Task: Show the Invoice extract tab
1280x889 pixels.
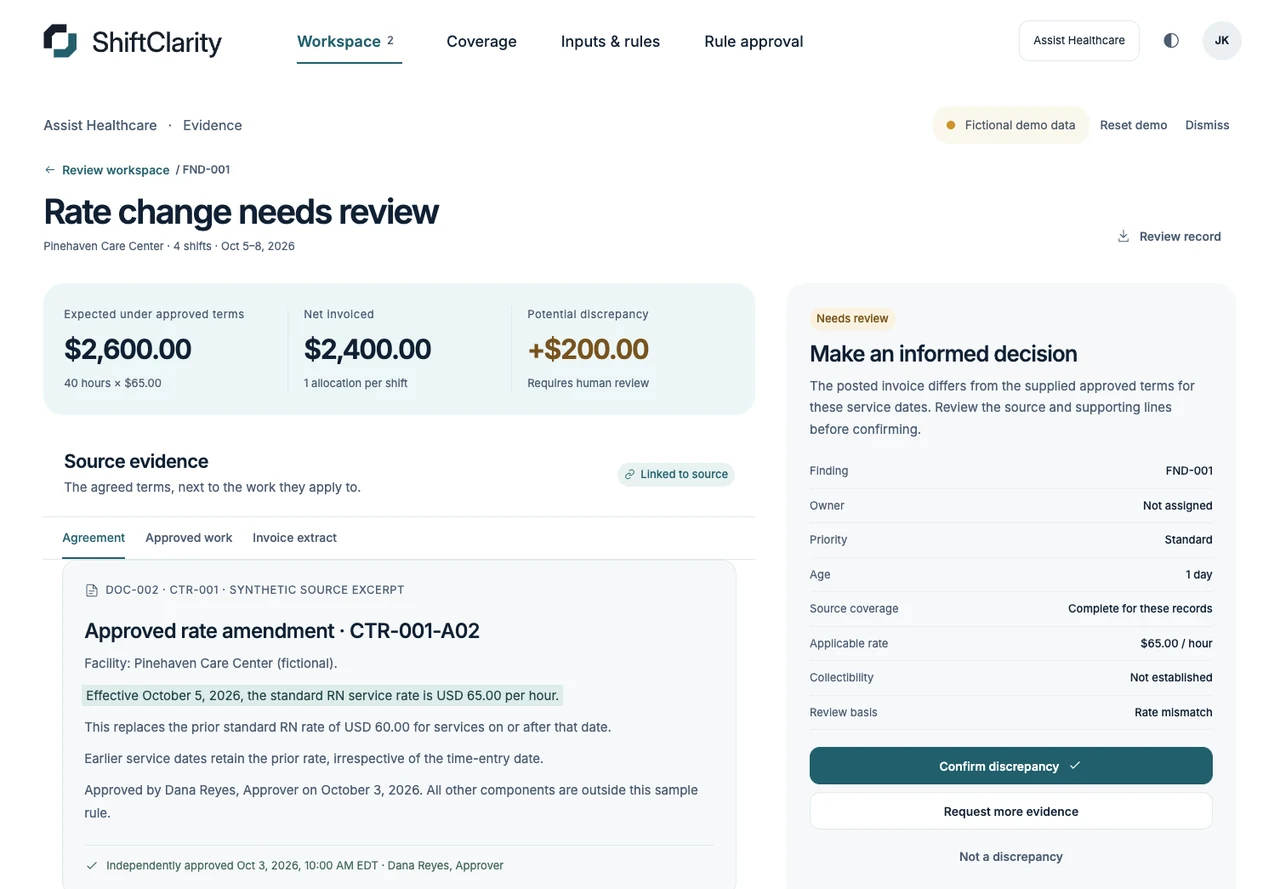Action: [295, 538]
